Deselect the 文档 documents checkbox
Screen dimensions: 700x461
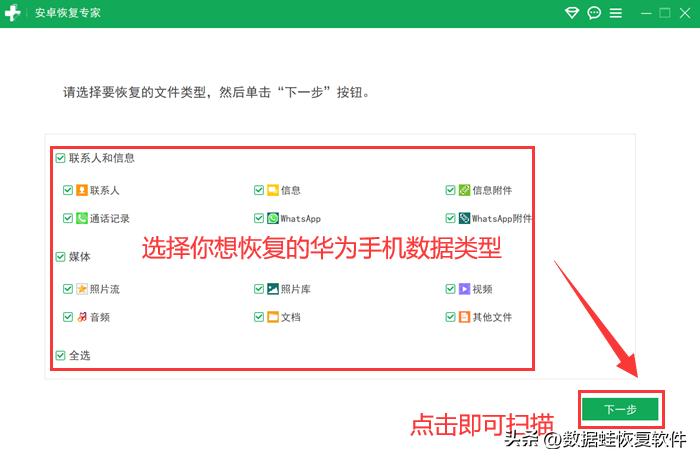tap(259, 317)
